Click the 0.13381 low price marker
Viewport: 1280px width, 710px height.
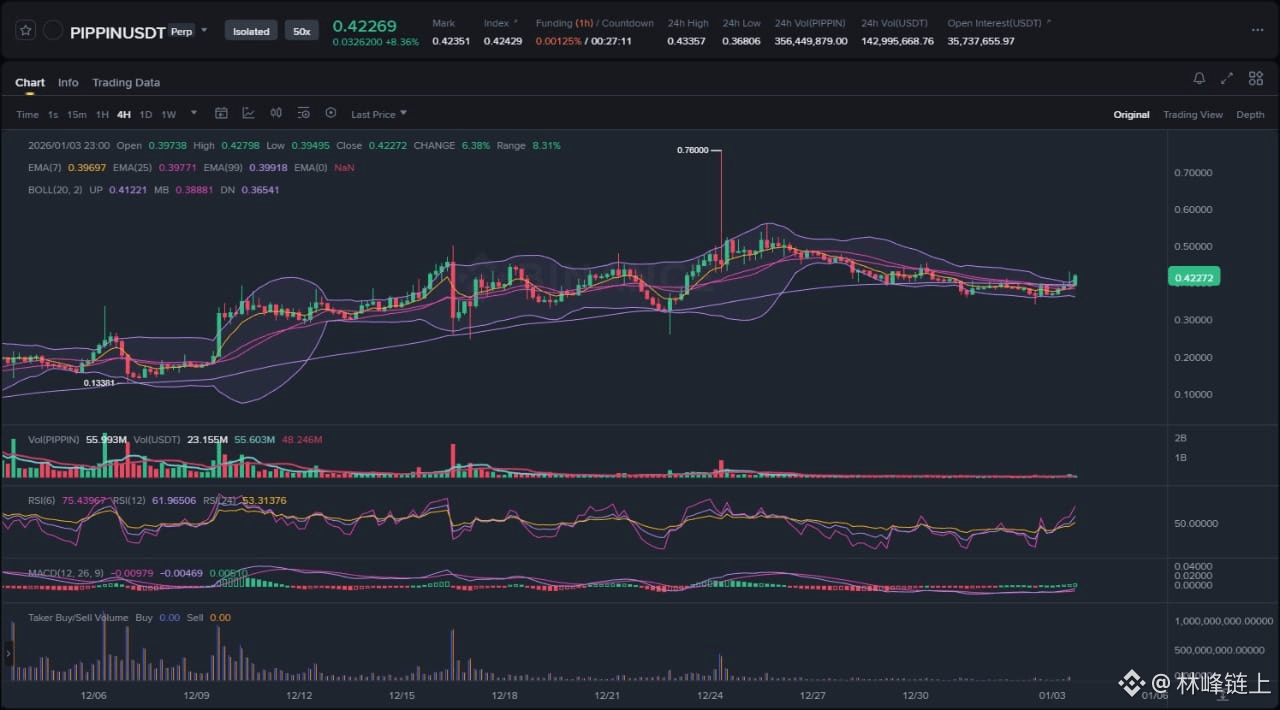pos(98,383)
